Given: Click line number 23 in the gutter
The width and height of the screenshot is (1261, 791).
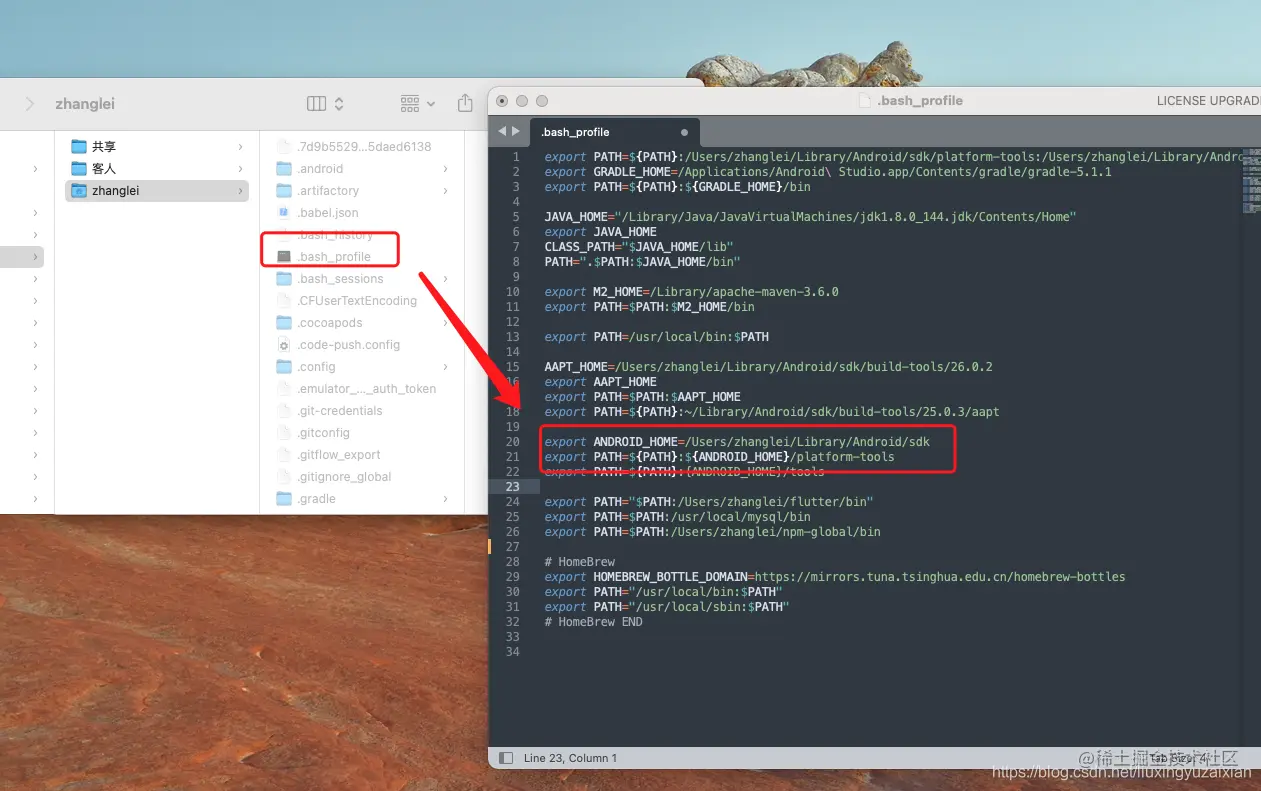Looking at the screenshot, I should tap(513, 487).
